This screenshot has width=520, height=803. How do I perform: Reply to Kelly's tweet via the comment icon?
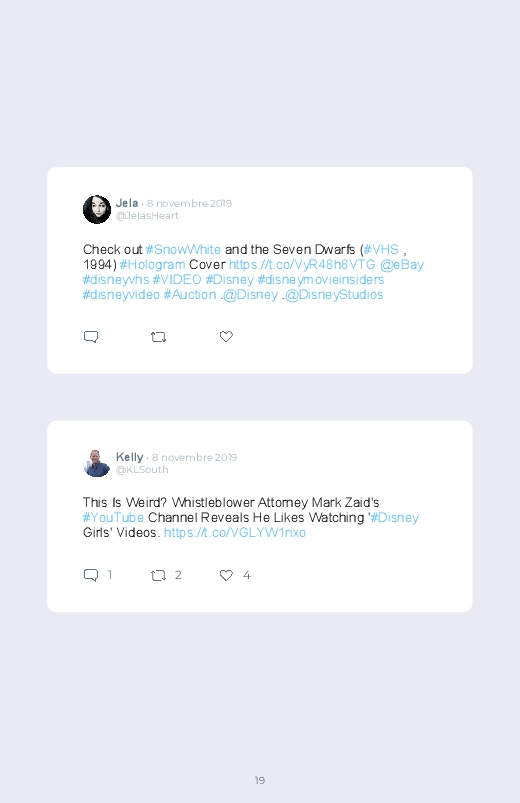[91, 575]
